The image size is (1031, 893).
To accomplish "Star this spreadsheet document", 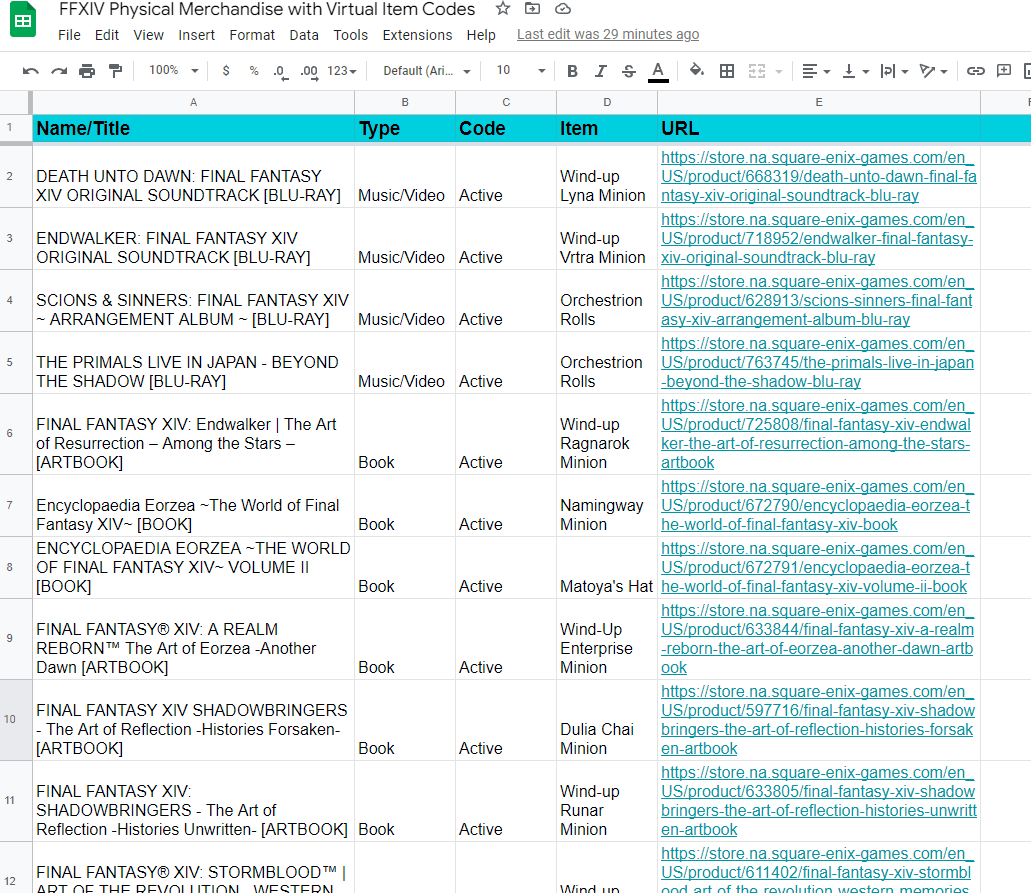I will click(x=503, y=9).
